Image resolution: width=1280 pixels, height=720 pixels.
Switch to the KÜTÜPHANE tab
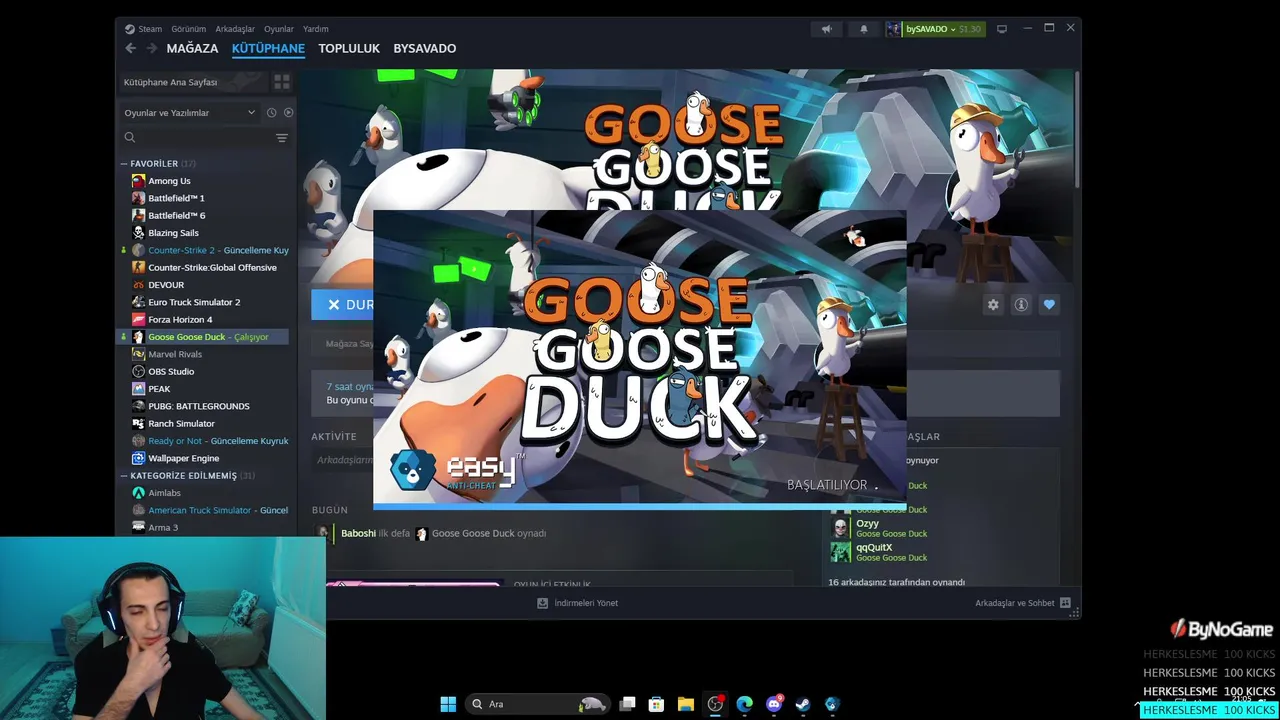[268, 48]
